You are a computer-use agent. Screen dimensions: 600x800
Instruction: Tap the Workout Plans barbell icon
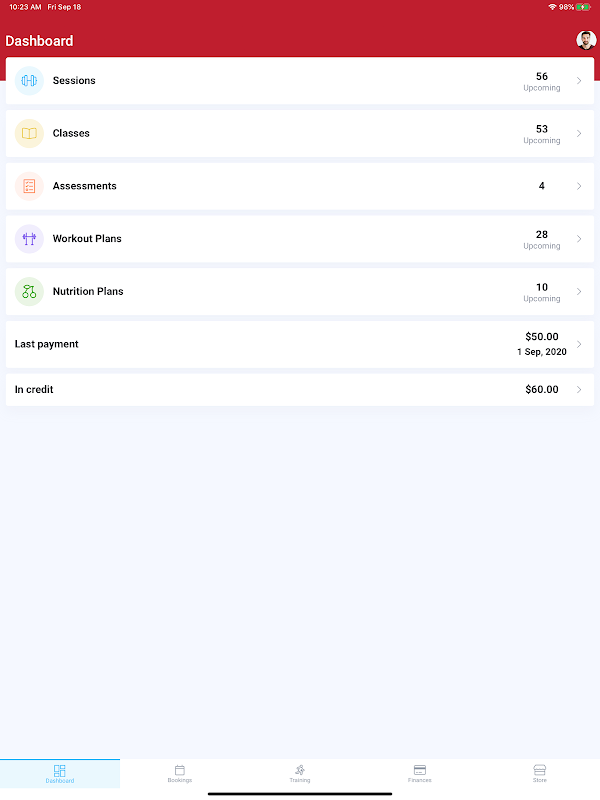point(29,239)
